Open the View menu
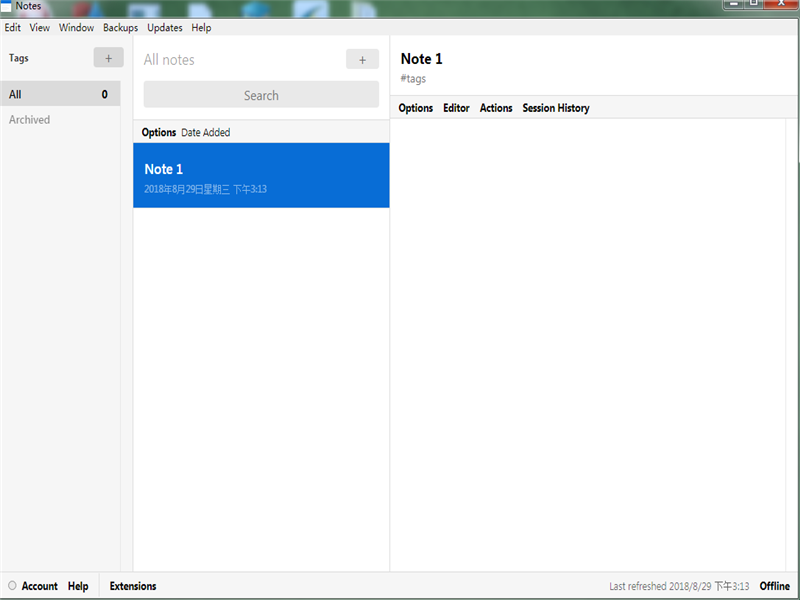Screen dimensions: 800x600 tap(40, 28)
